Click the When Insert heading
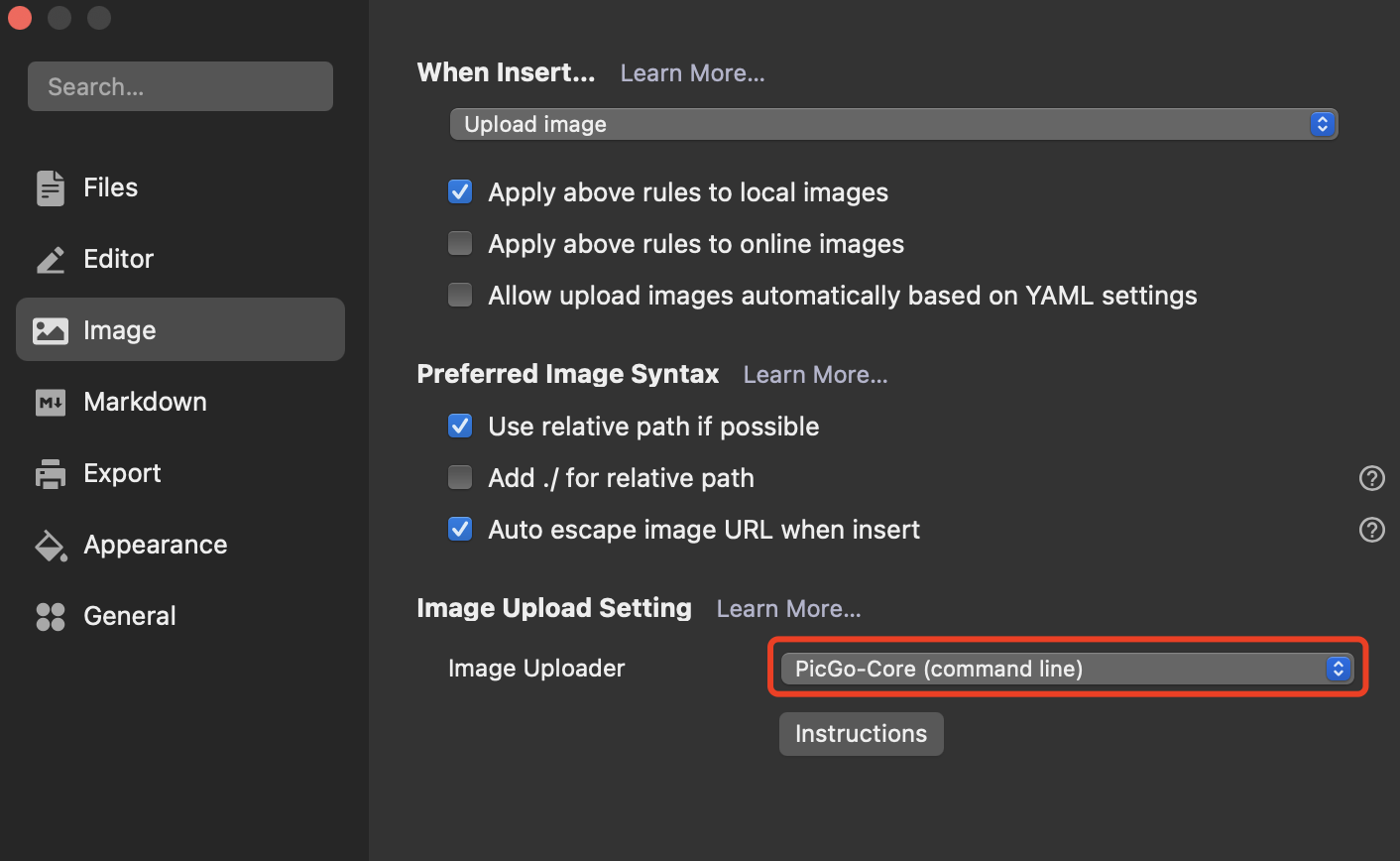Viewport: 1400px width, 861px height. pyautogui.click(x=506, y=72)
